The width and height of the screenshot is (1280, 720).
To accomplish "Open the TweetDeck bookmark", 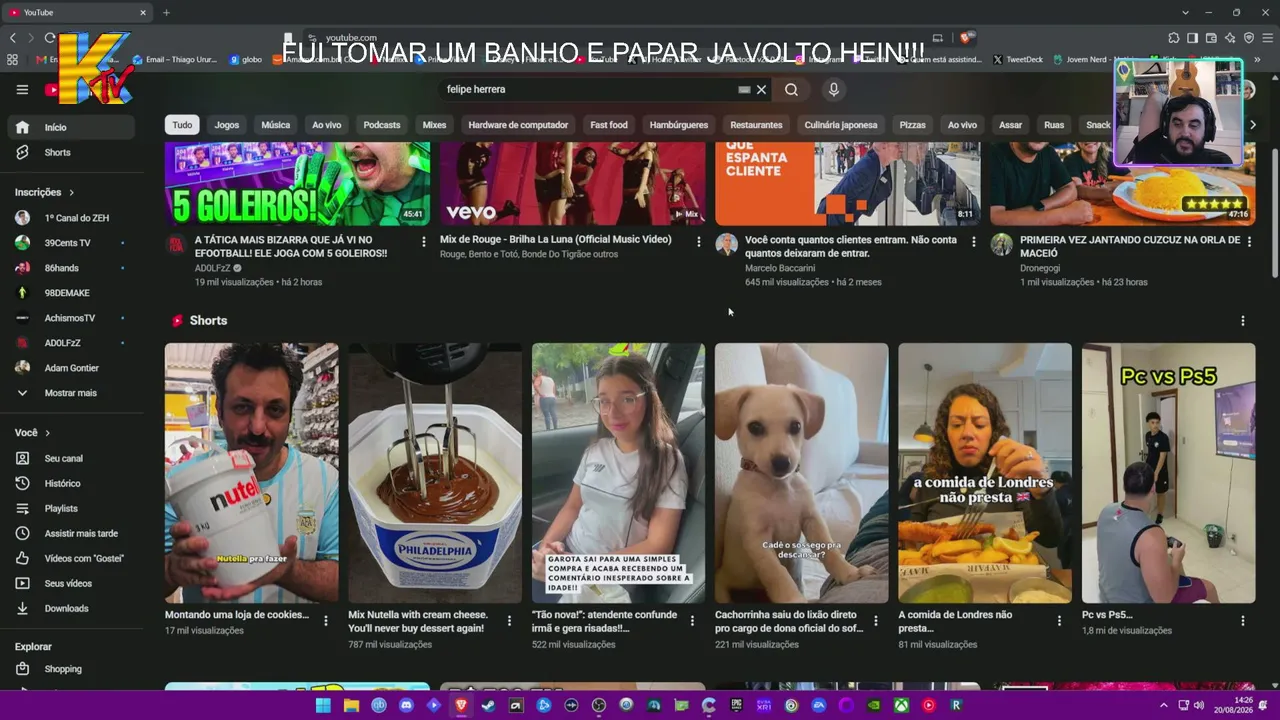I will point(1017,59).
